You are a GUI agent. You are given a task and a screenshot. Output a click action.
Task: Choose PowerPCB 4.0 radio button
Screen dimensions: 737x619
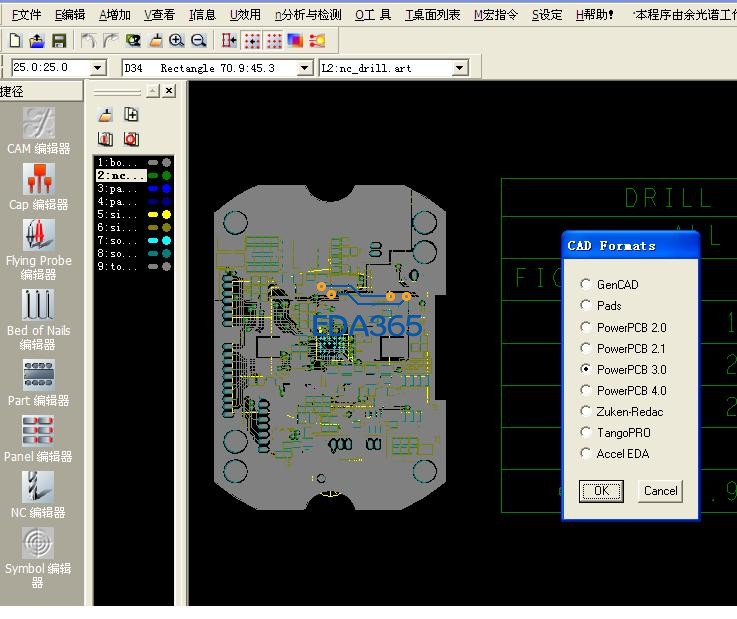pyautogui.click(x=586, y=391)
